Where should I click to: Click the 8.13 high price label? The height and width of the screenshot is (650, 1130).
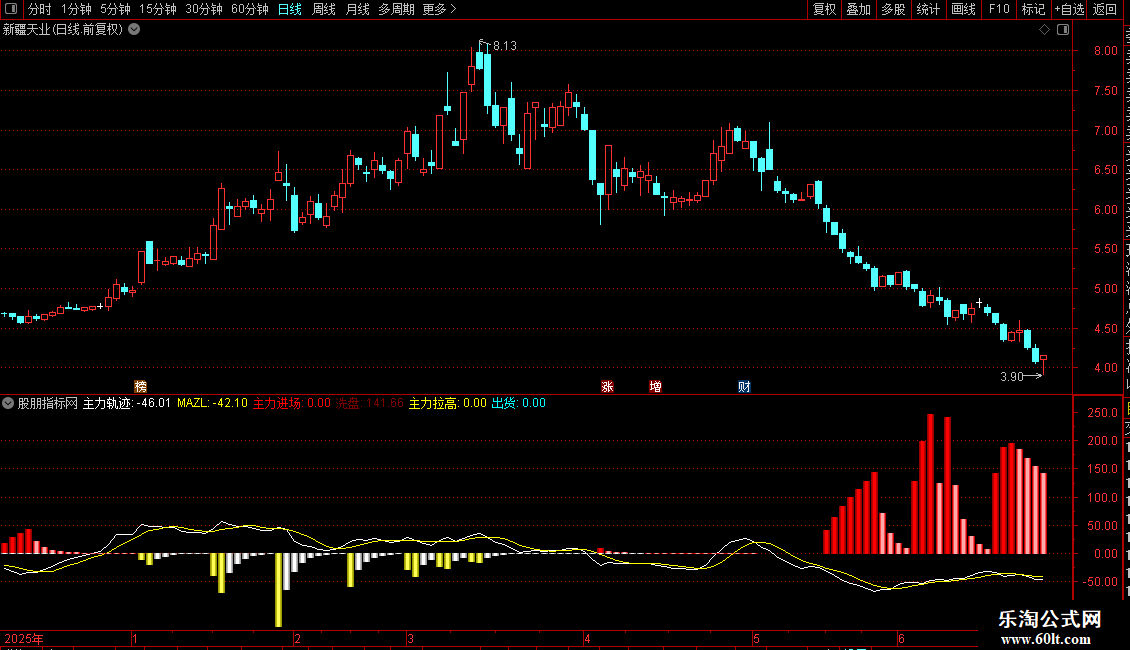504,46
